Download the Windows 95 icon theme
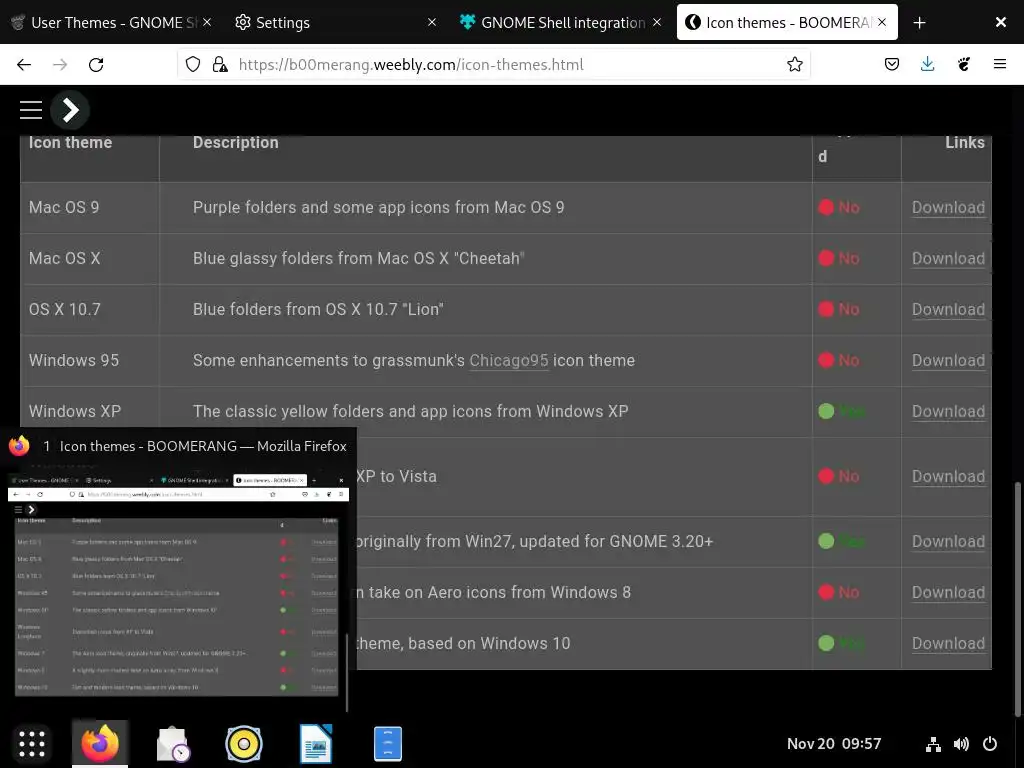 [948, 360]
